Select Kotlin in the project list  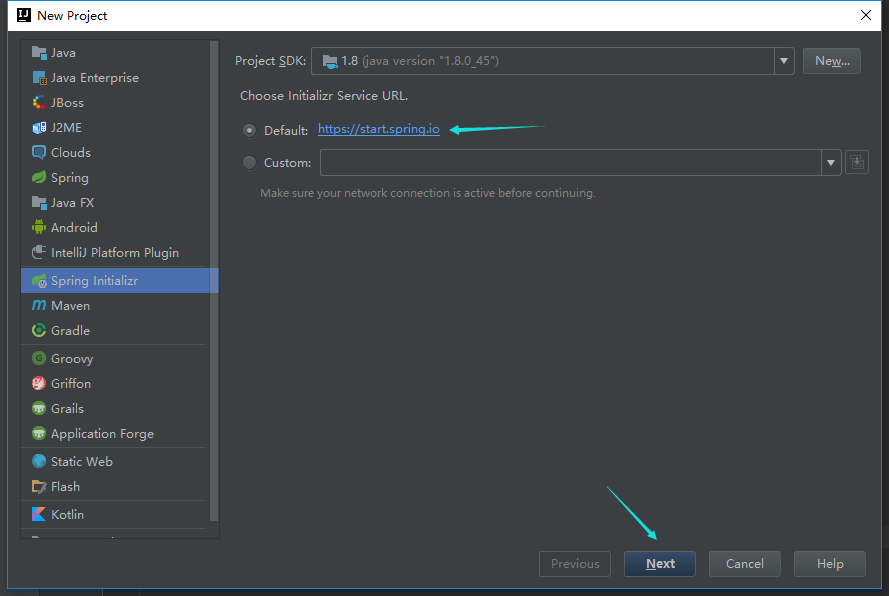click(114, 514)
